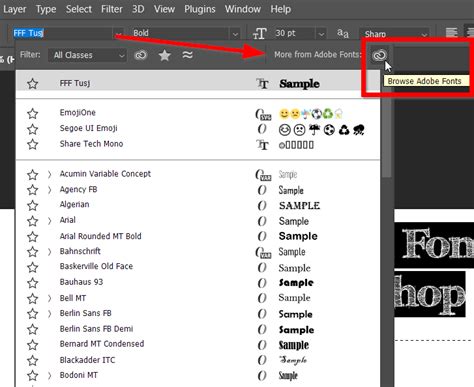Star the Segoe UI Emoji font

point(32,129)
